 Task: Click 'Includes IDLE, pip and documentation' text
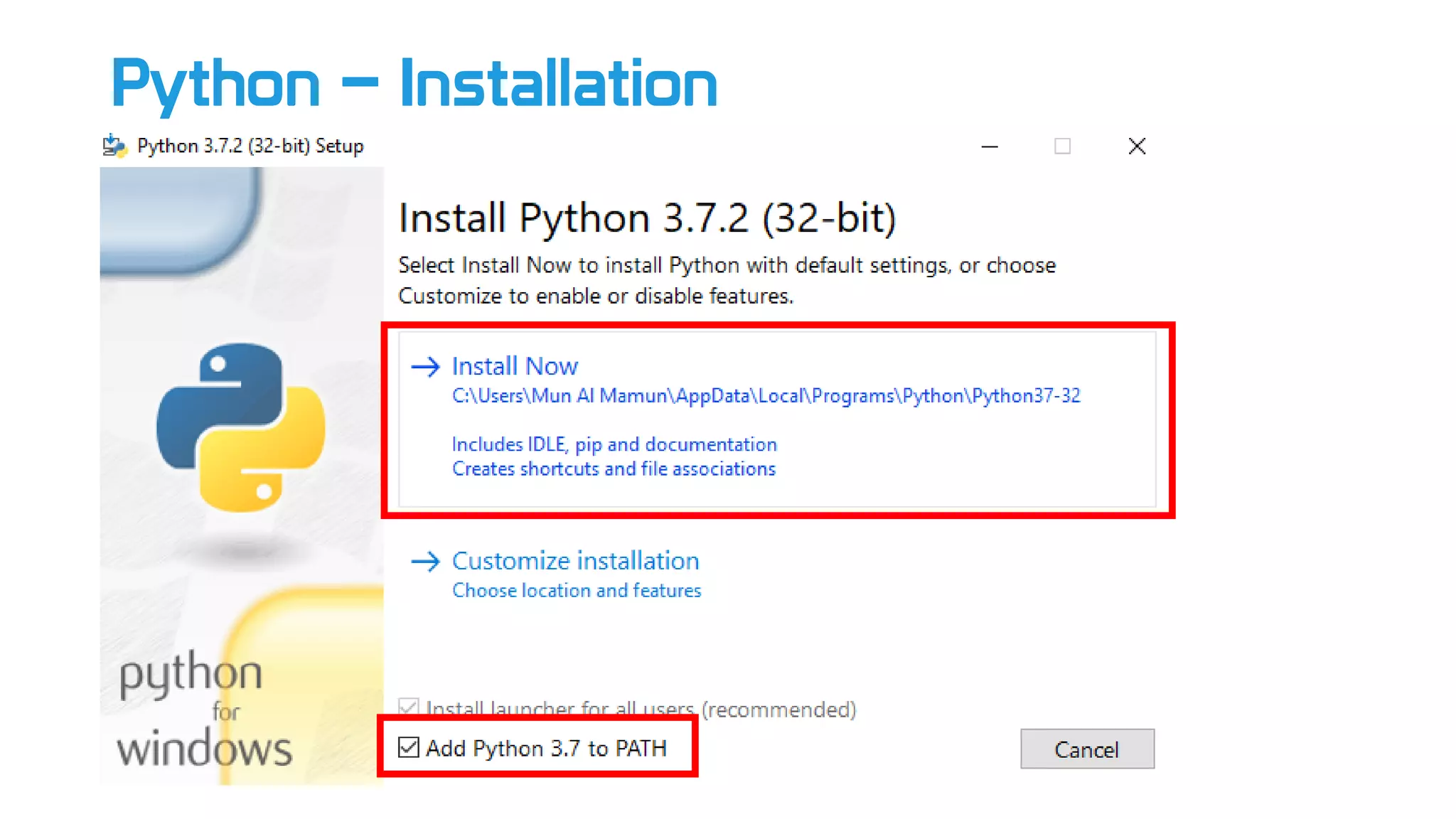614,444
